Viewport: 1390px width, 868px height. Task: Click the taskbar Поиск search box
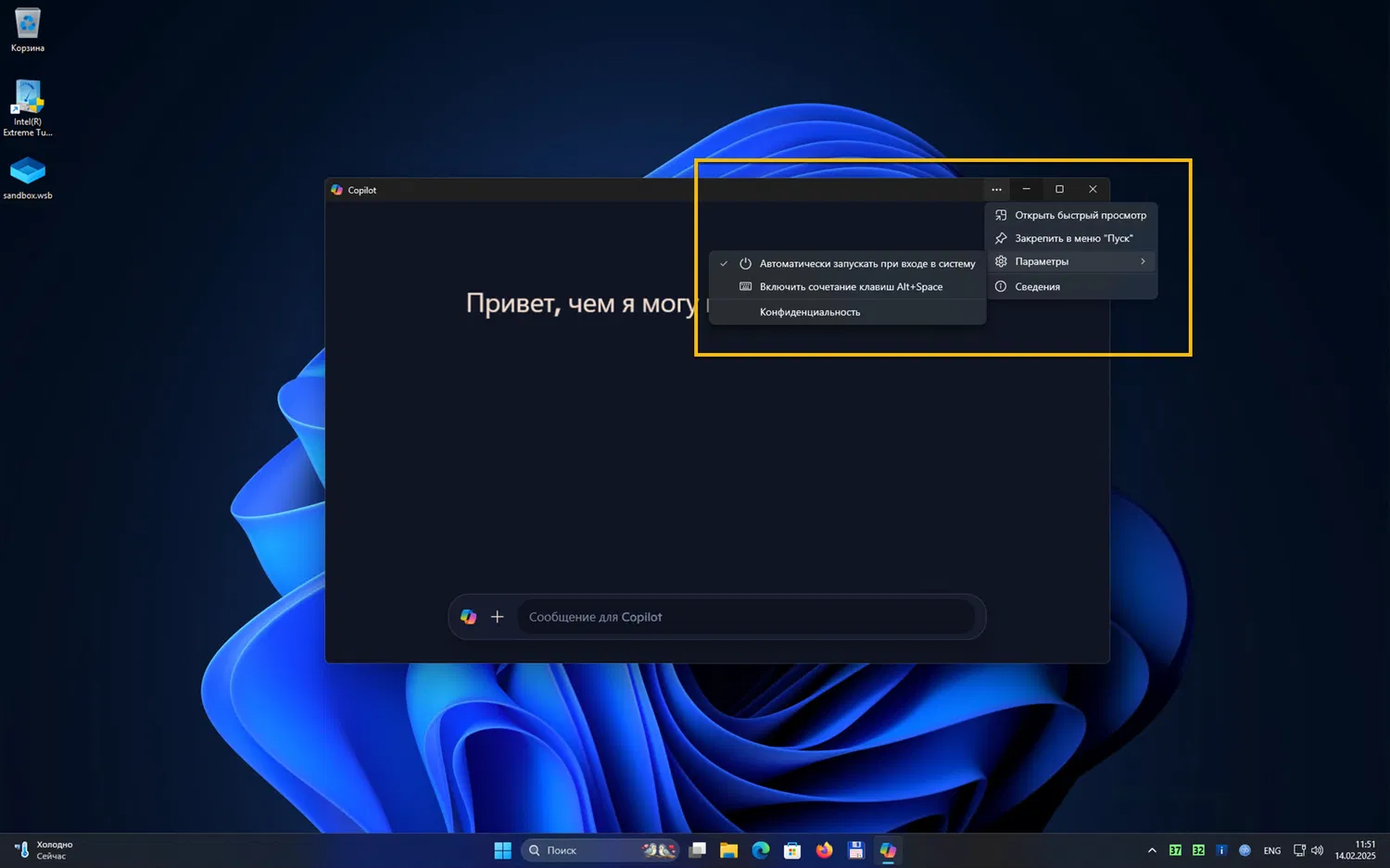(x=600, y=850)
